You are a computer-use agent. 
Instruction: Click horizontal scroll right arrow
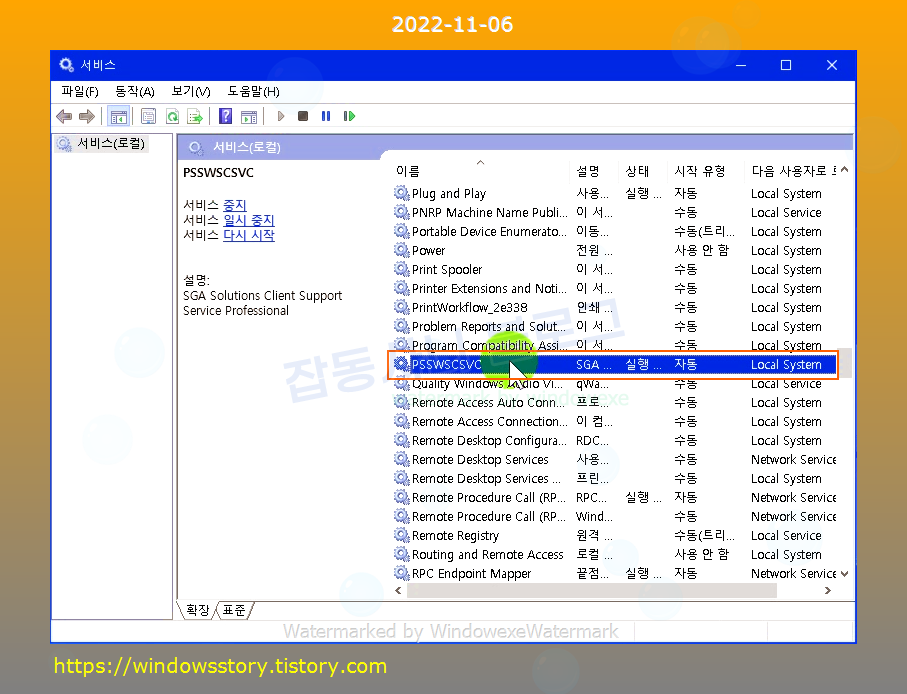(828, 590)
